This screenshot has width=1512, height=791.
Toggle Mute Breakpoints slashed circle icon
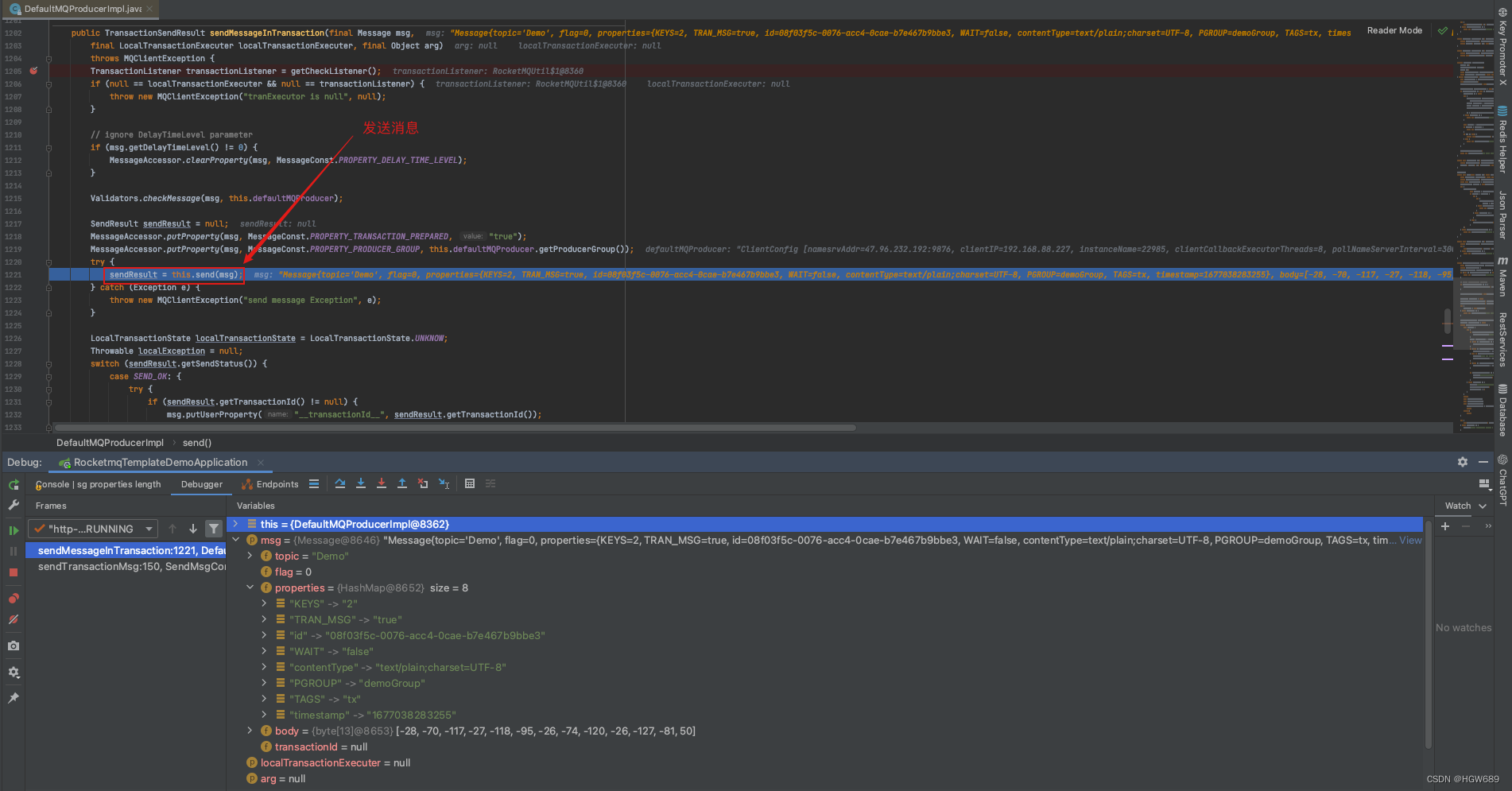tap(14, 619)
